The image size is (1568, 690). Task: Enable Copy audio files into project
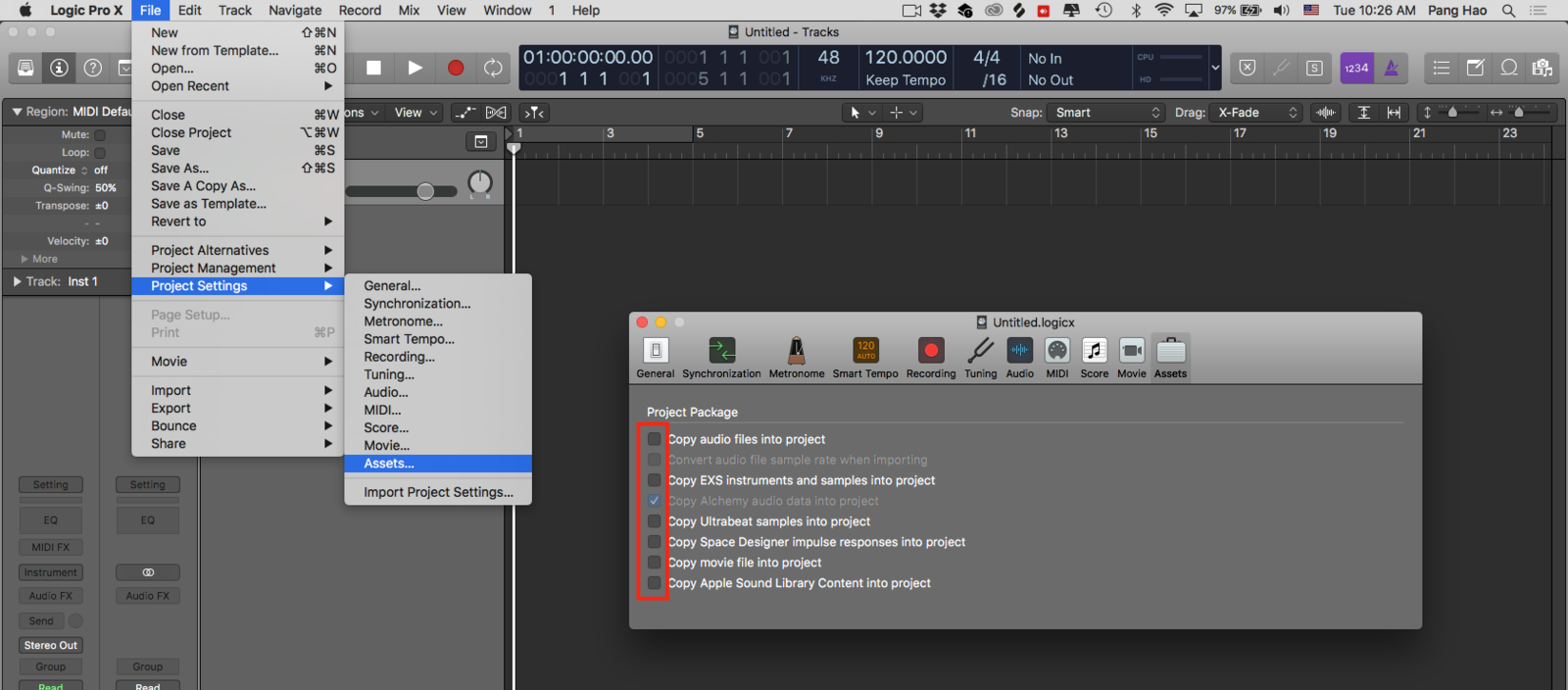pos(654,439)
